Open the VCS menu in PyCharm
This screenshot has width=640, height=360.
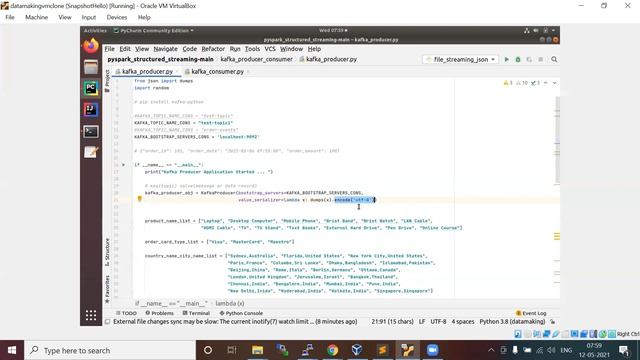pyautogui.click(x=270, y=49)
